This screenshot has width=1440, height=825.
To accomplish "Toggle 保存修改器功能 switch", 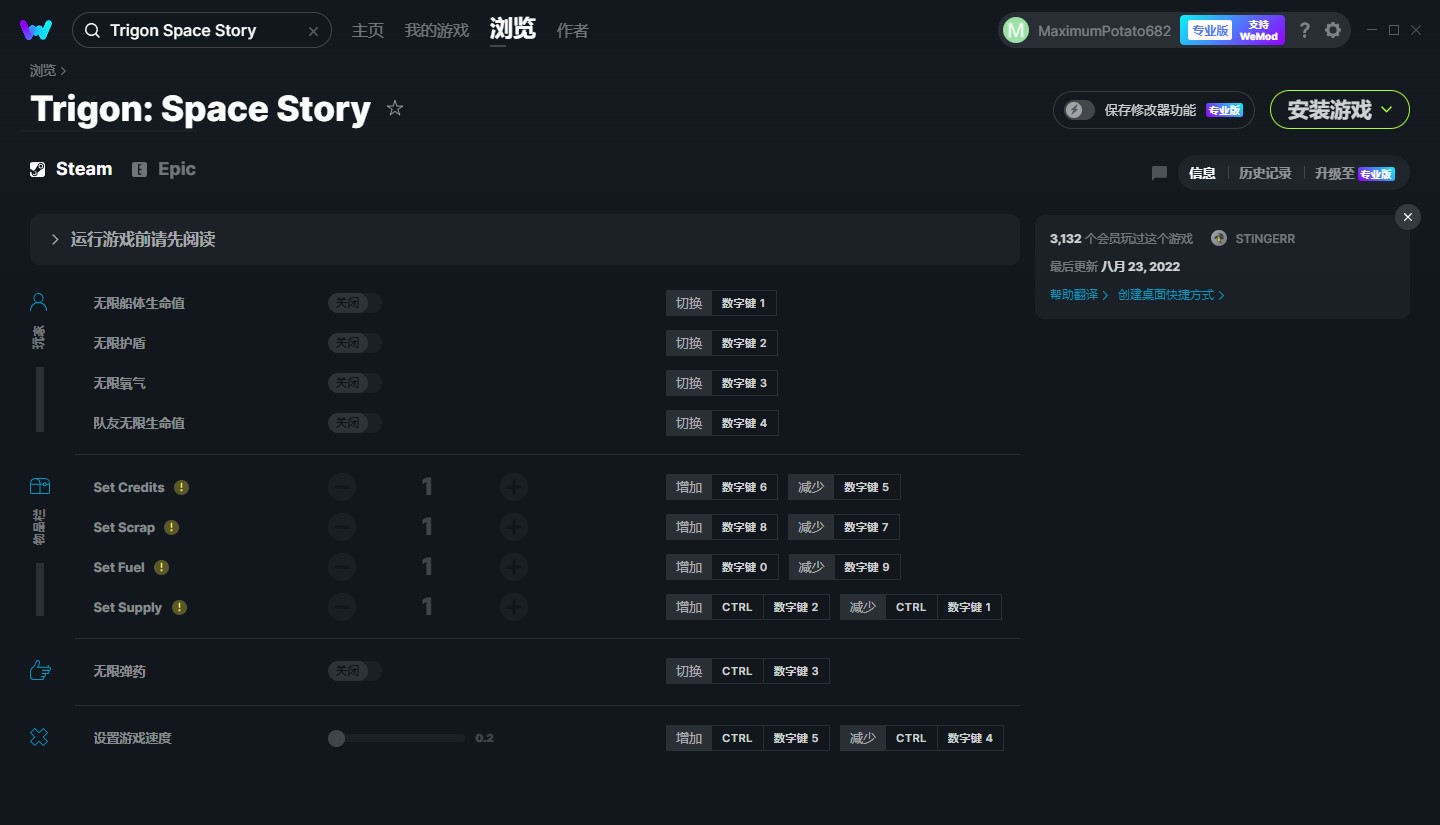I will coord(1079,110).
